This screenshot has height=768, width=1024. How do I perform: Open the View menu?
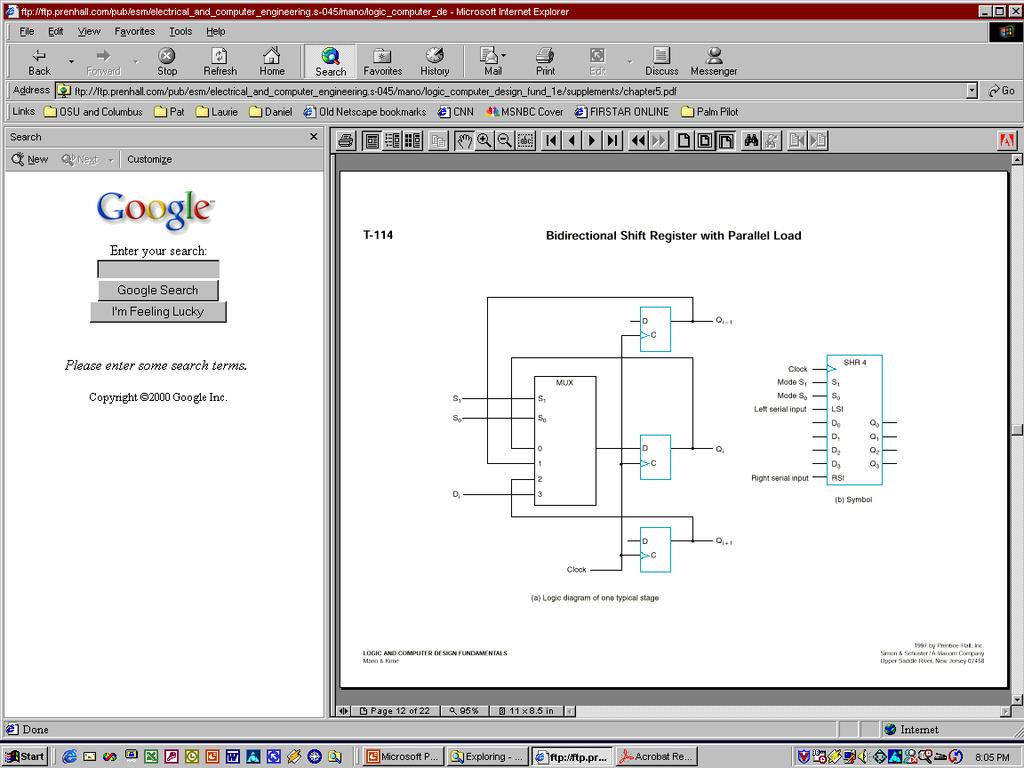click(x=89, y=31)
